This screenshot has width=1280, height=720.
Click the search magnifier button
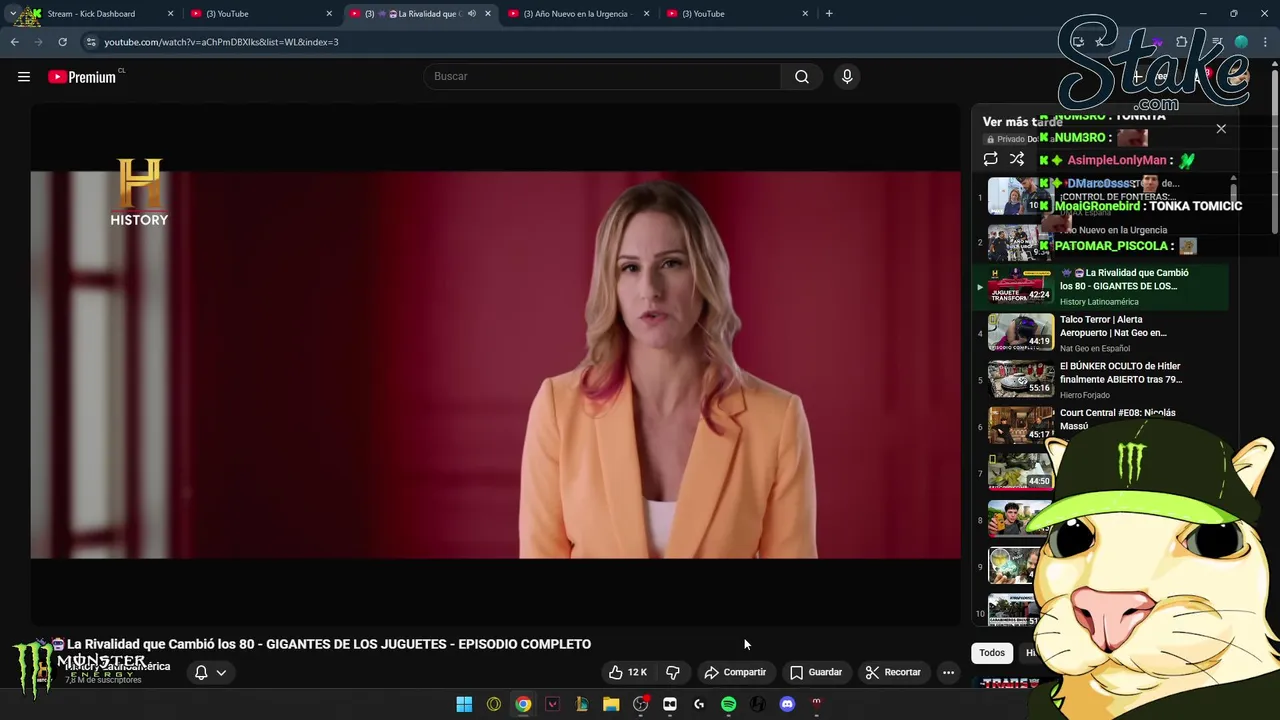[x=802, y=76]
